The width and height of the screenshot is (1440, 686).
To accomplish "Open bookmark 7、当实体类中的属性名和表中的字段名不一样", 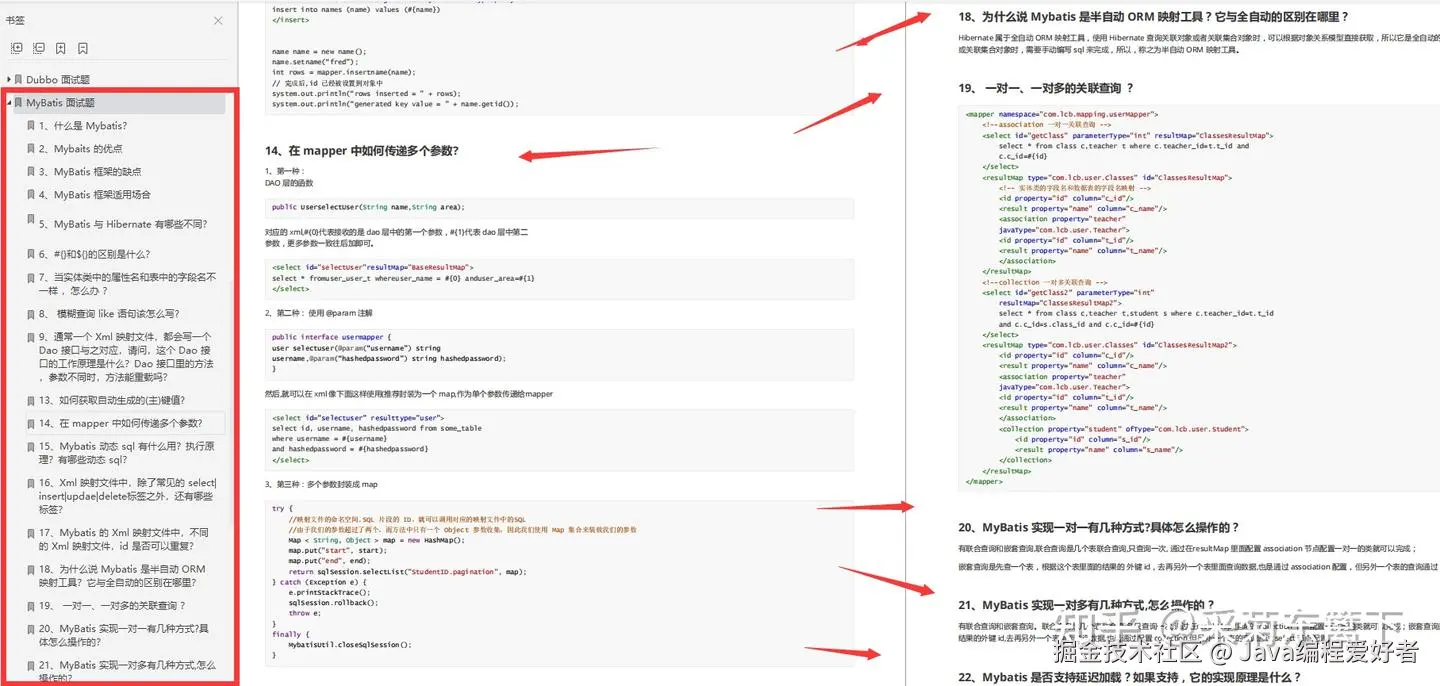I will click(127, 284).
